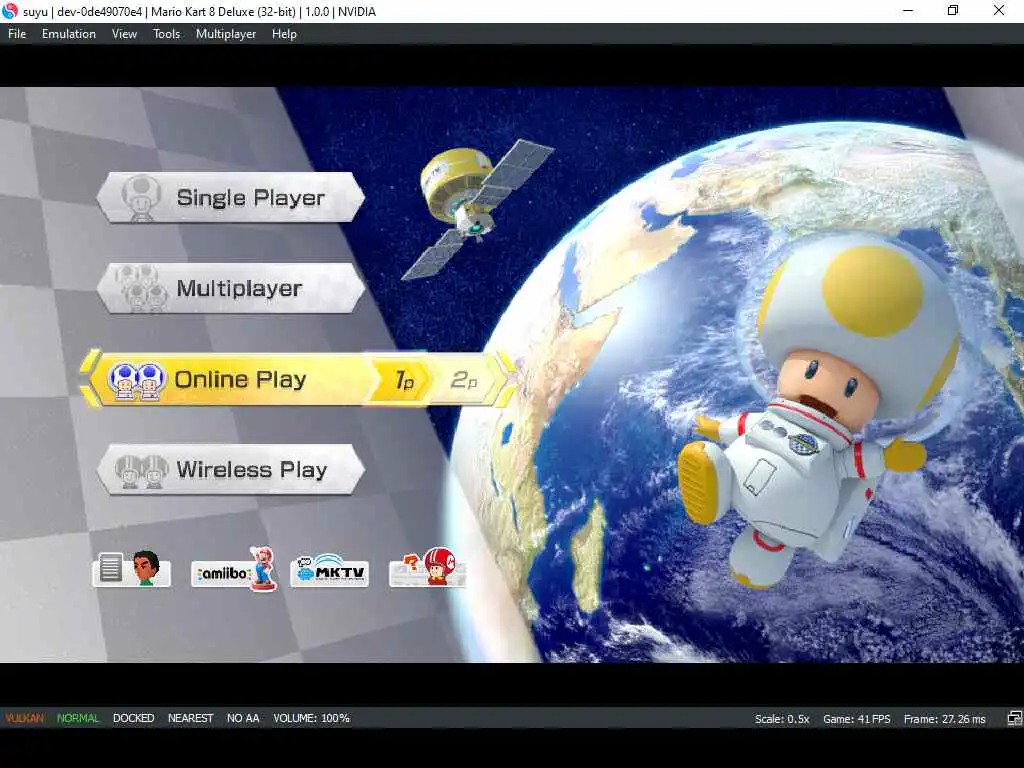Image resolution: width=1024 pixels, height=768 pixels.
Task: Open the help manual icon with Mario
Action: 427,567
